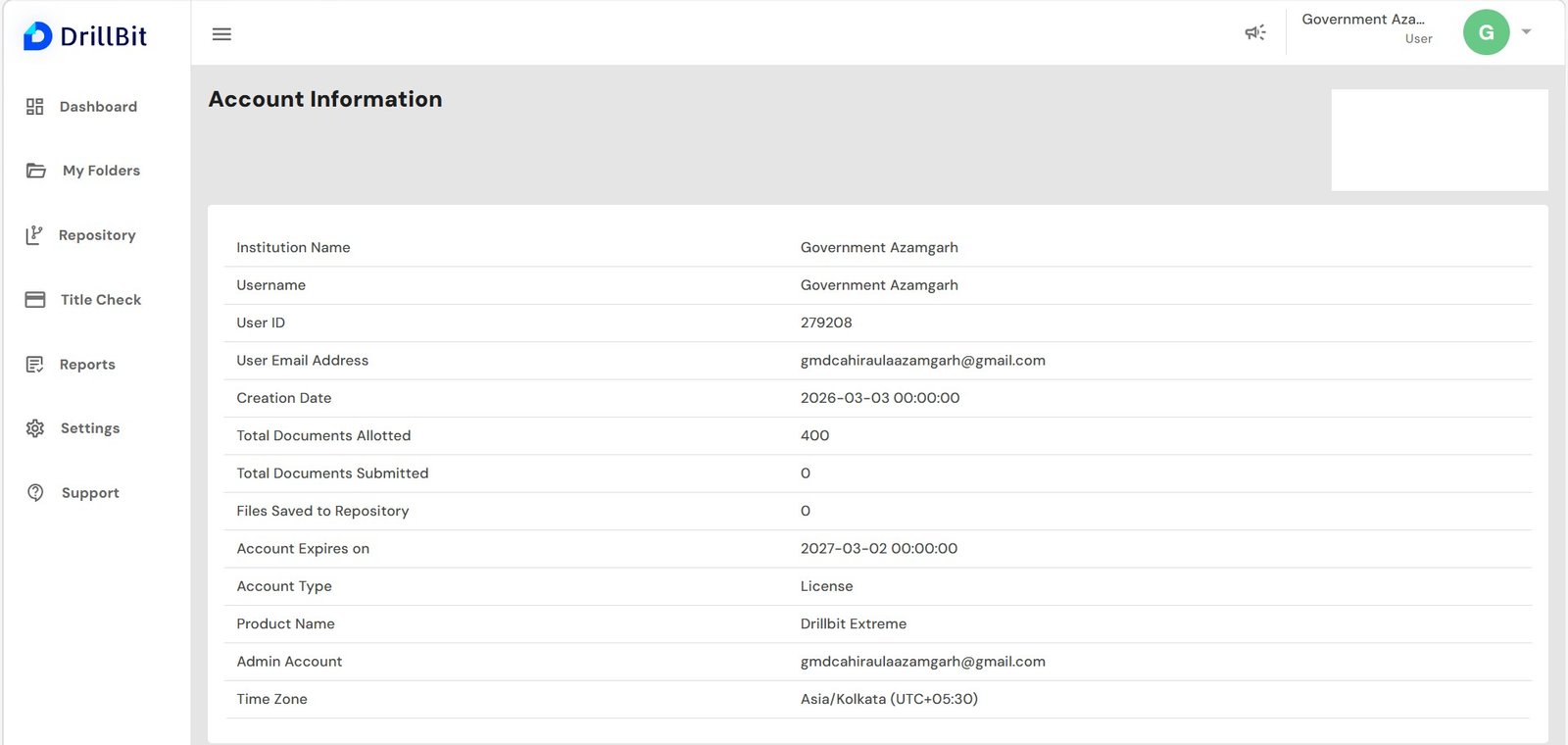This screenshot has width=1568, height=745.
Task: Open the Dashboard menu item
Action: tap(98, 107)
